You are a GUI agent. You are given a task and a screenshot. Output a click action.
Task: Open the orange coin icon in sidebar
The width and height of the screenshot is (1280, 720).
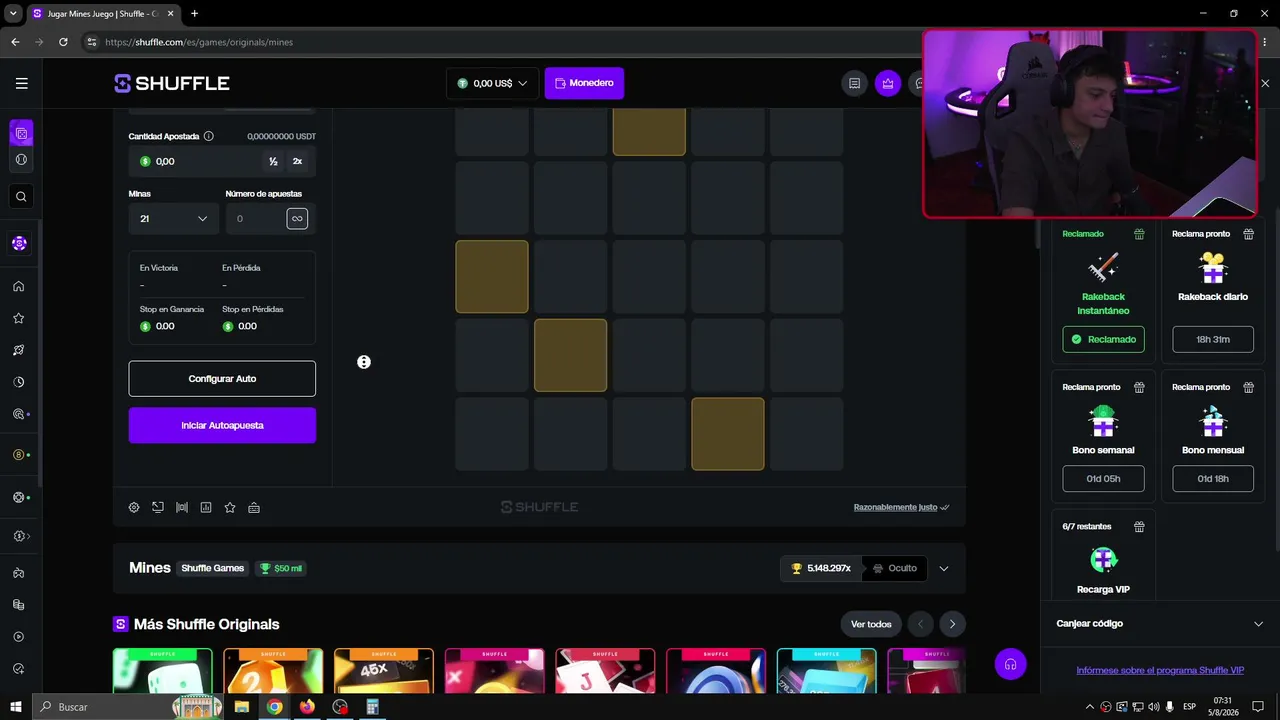click(19, 455)
